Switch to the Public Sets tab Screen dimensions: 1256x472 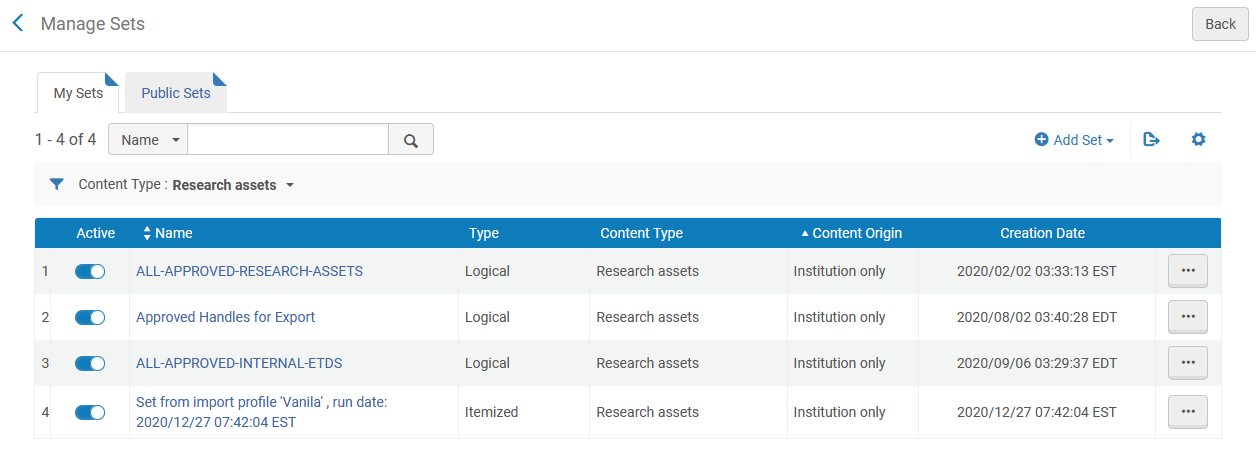(x=176, y=93)
